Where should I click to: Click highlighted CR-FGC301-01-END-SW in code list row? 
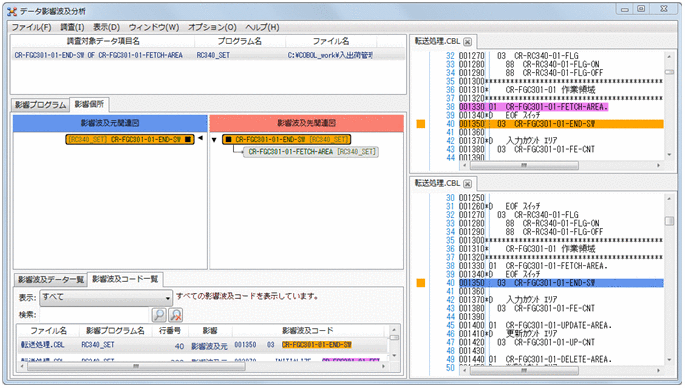(317, 345)
